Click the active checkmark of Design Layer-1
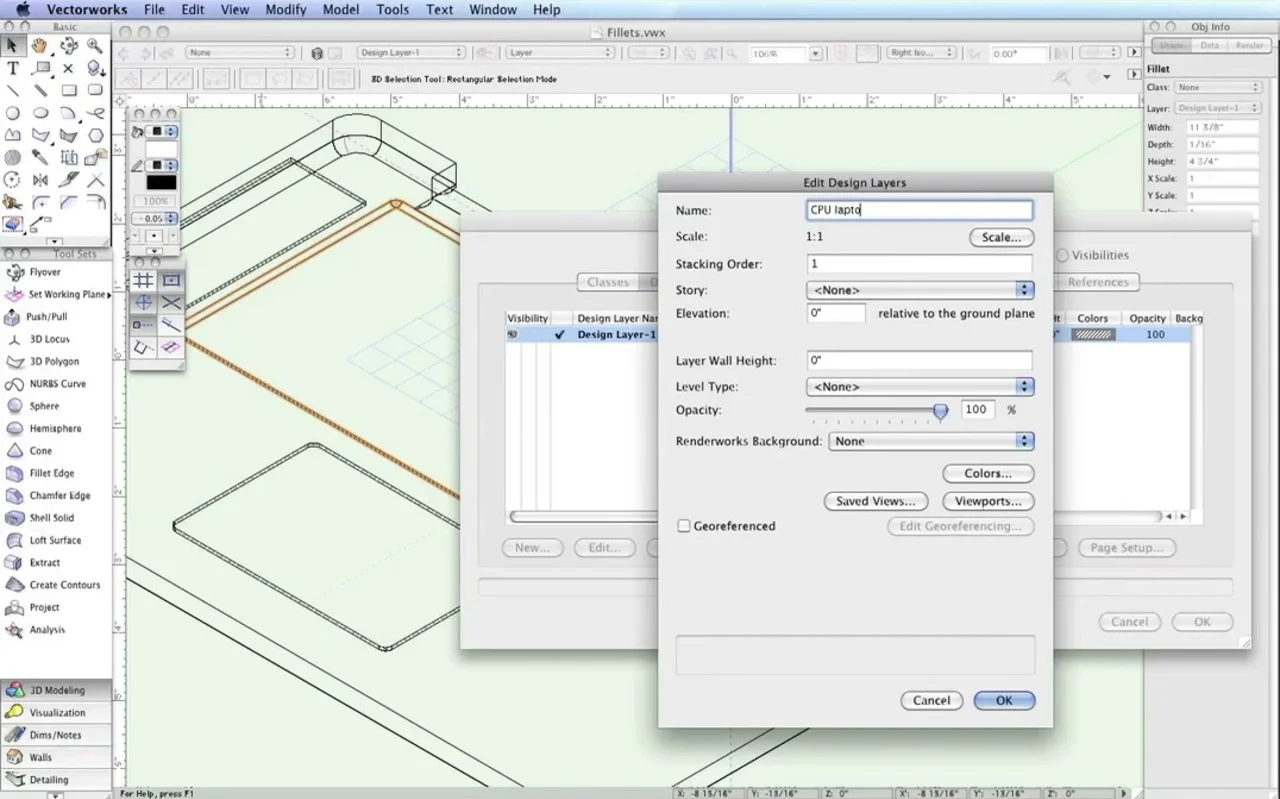This screenshot has width=1280, height=799. [x=560, y=335]
